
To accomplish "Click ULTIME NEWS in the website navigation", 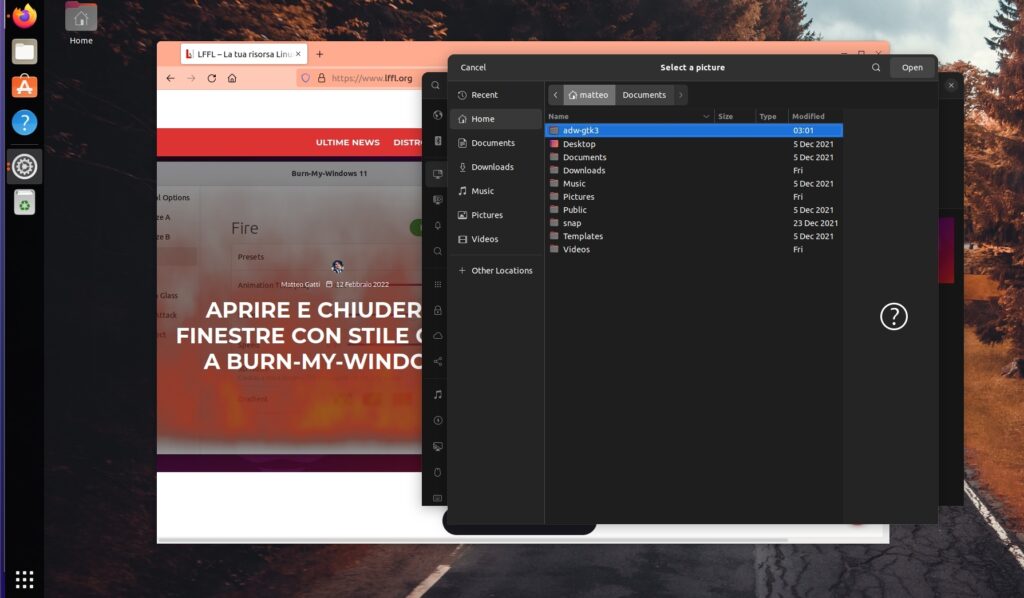I will pyautogui.click(x=347, y=142).
